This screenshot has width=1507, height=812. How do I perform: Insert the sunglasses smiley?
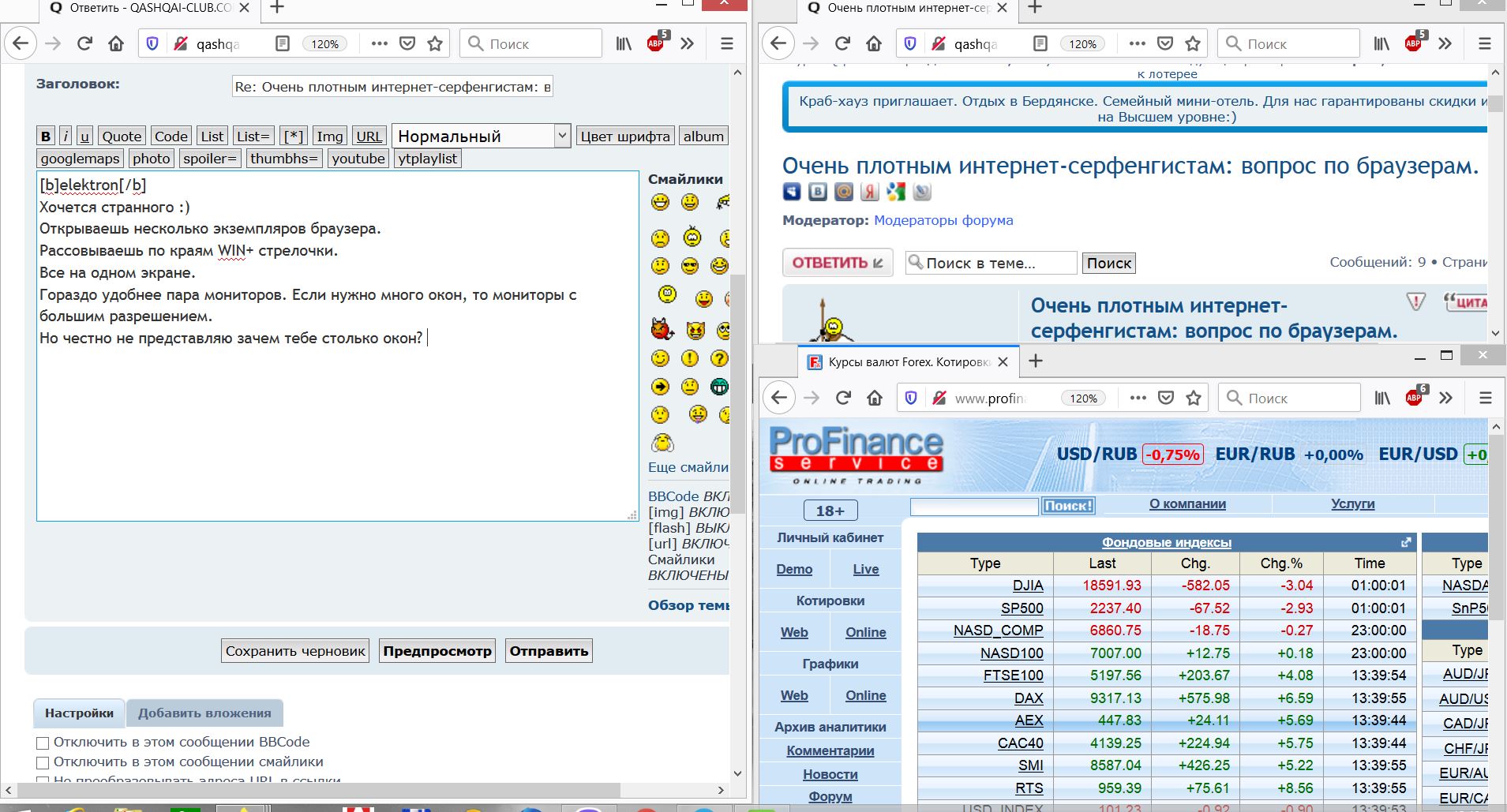[690, 267]
